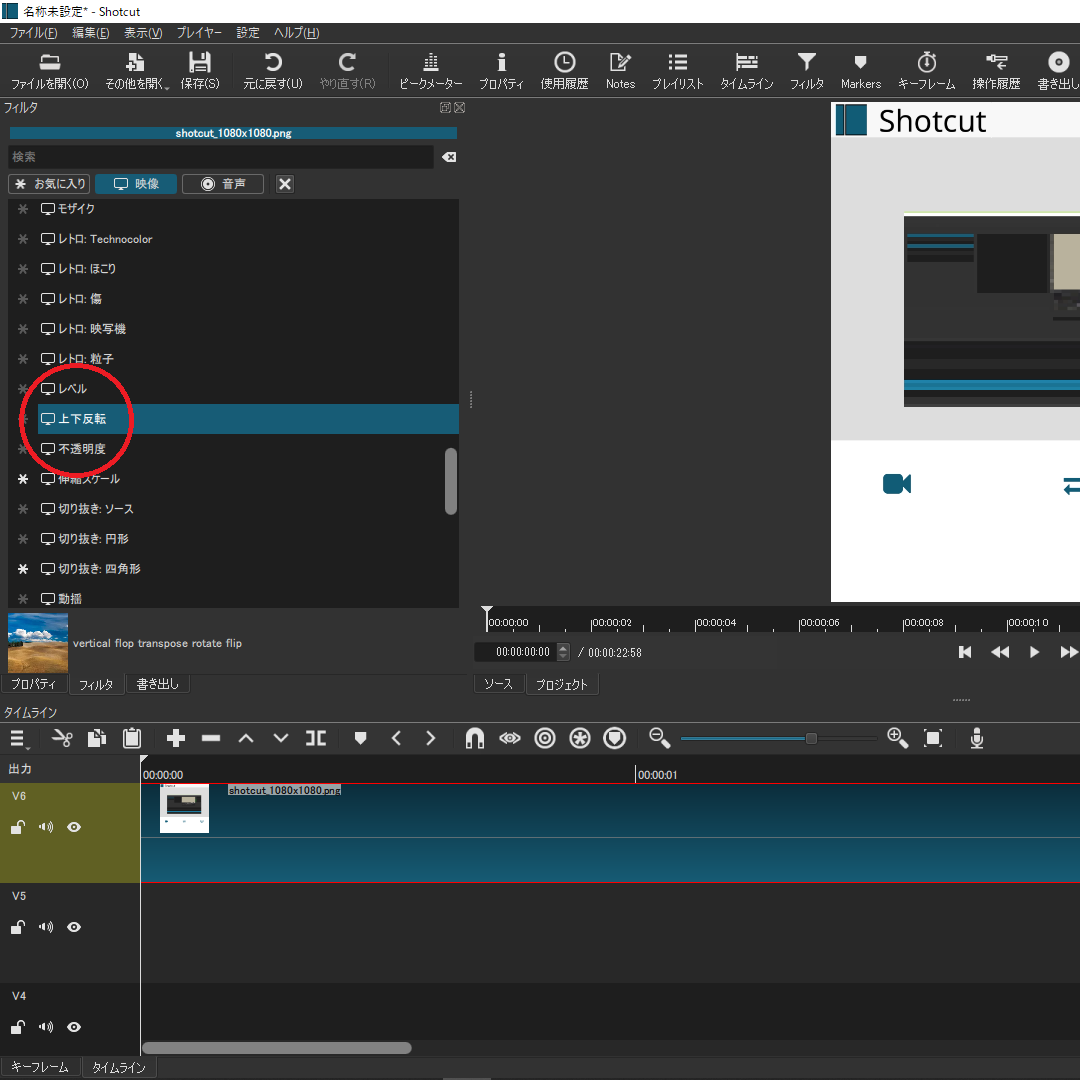Show audio filters with 音声 button
Screen dimensions: 1080x1080
coord(222,183)
